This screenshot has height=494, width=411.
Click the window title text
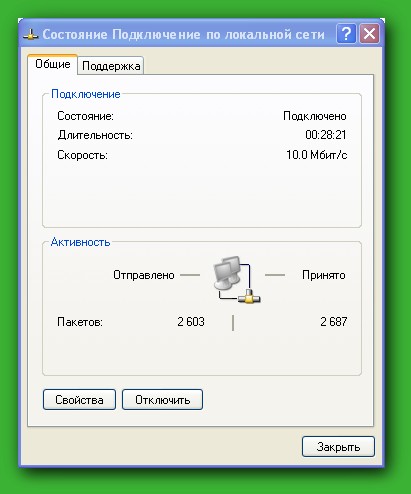click(184, 34)
